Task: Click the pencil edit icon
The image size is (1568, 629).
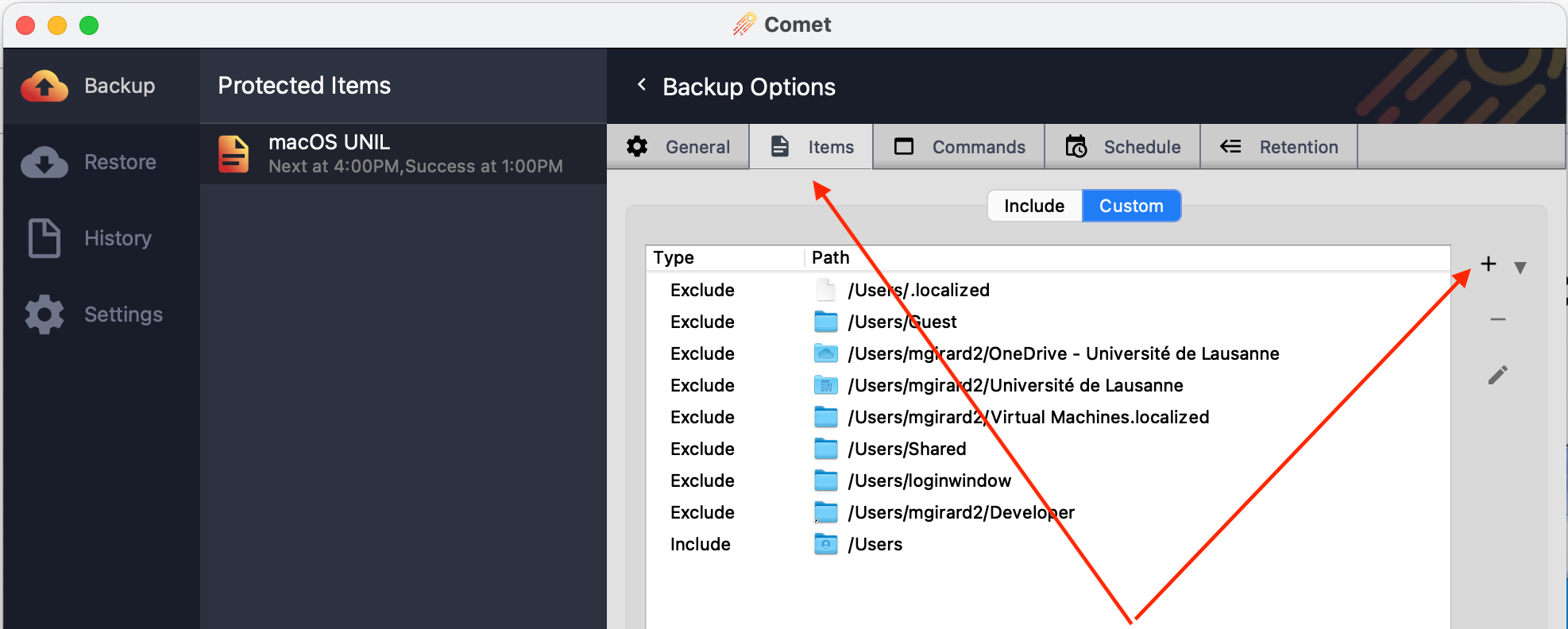Action: point(1497,375)
